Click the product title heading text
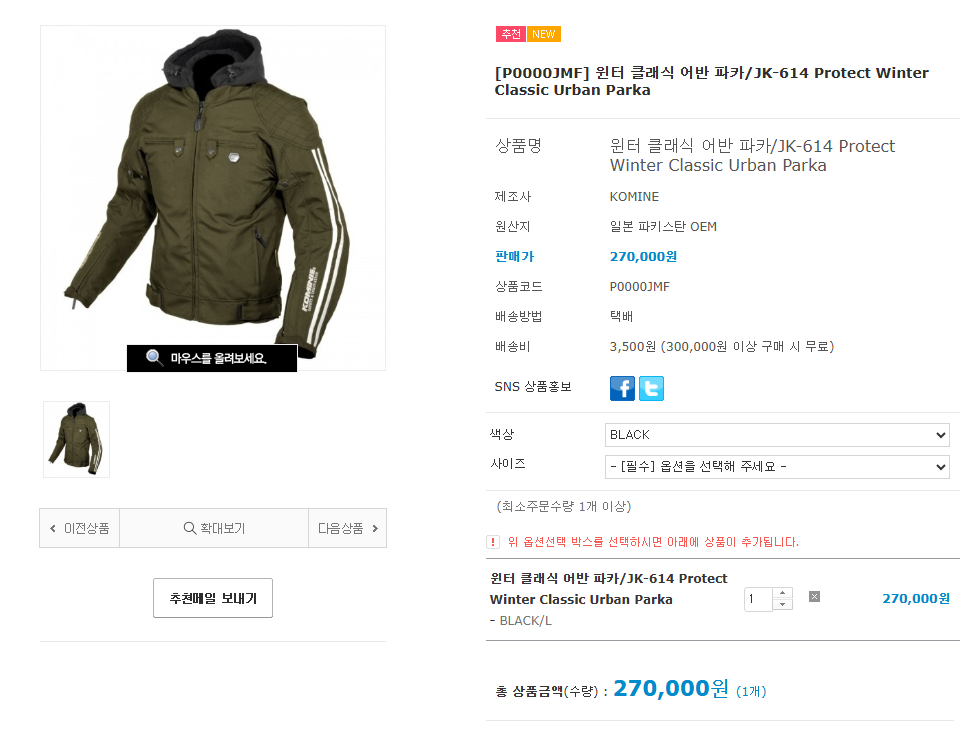Viewport: 968px width, 735px height. click(711, 81)
